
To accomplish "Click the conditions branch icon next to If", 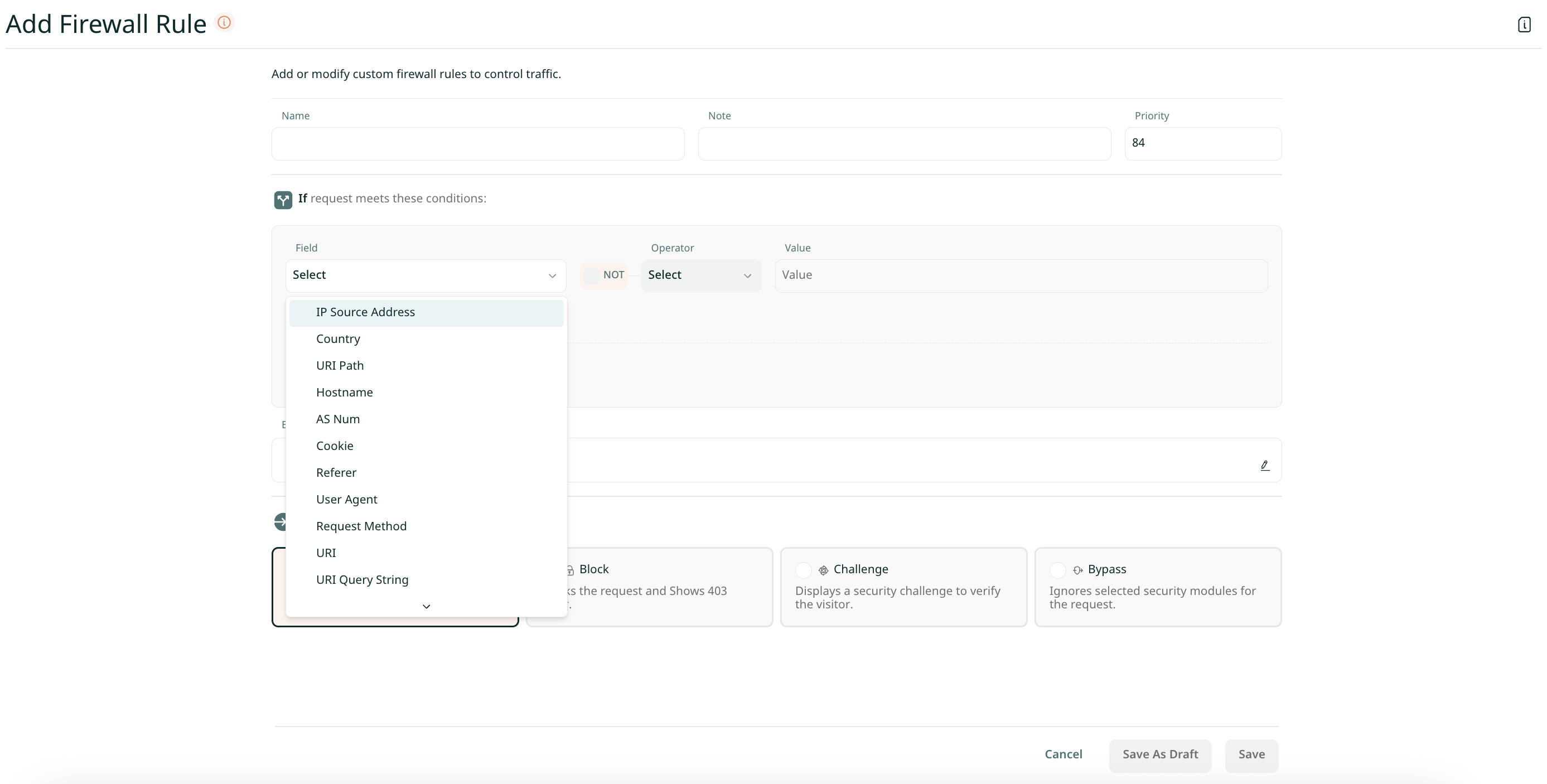I will [x=283, y=200].
